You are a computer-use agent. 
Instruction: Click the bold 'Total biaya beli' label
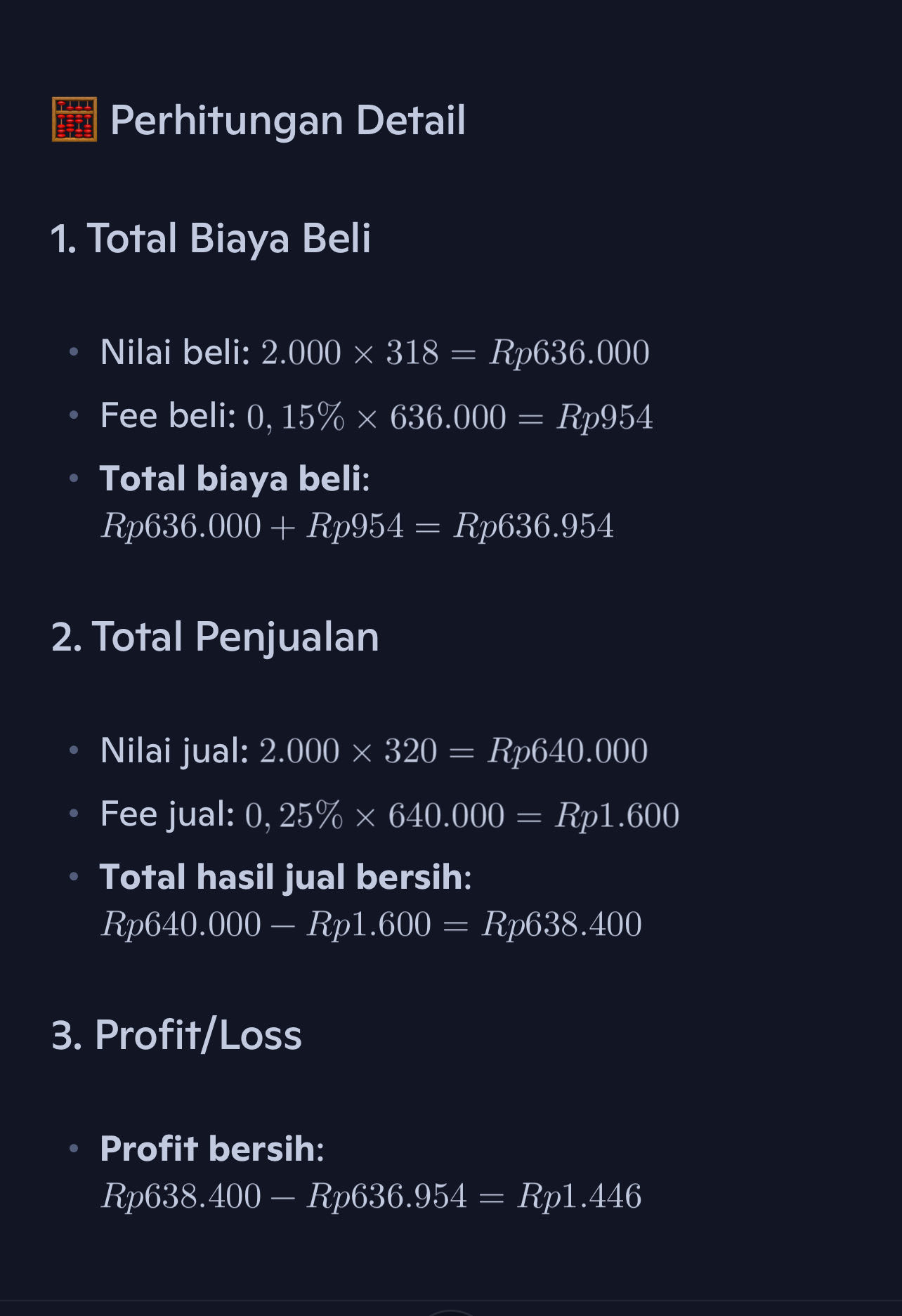coord(233,479)
